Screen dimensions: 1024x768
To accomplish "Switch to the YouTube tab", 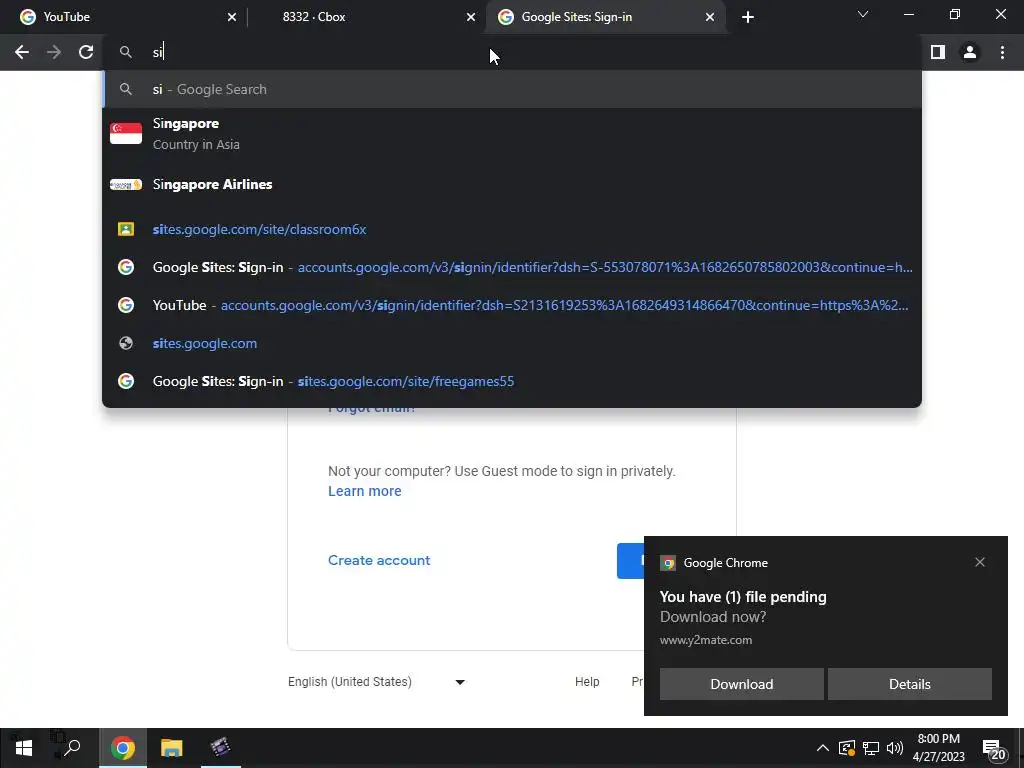I will [x=124, y=17].
